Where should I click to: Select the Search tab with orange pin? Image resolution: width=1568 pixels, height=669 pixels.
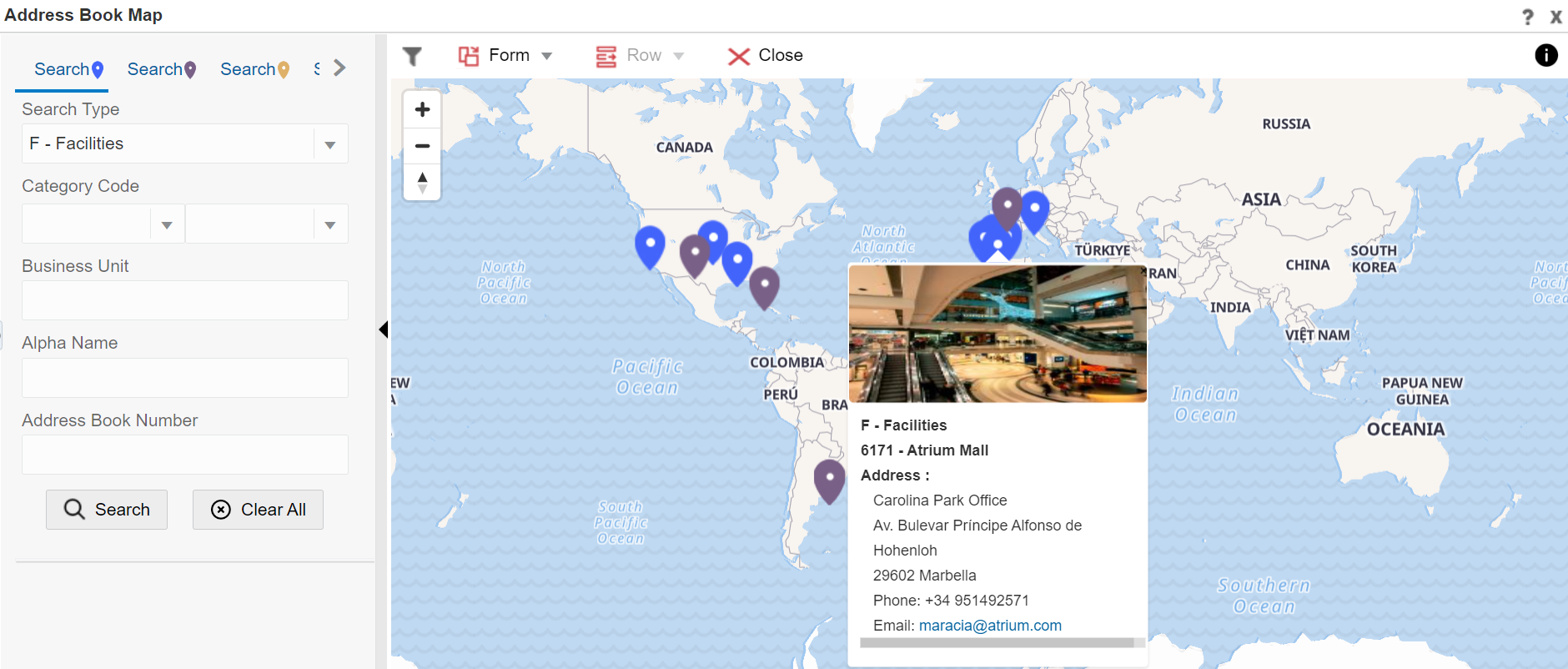click(x=254, y=69)
